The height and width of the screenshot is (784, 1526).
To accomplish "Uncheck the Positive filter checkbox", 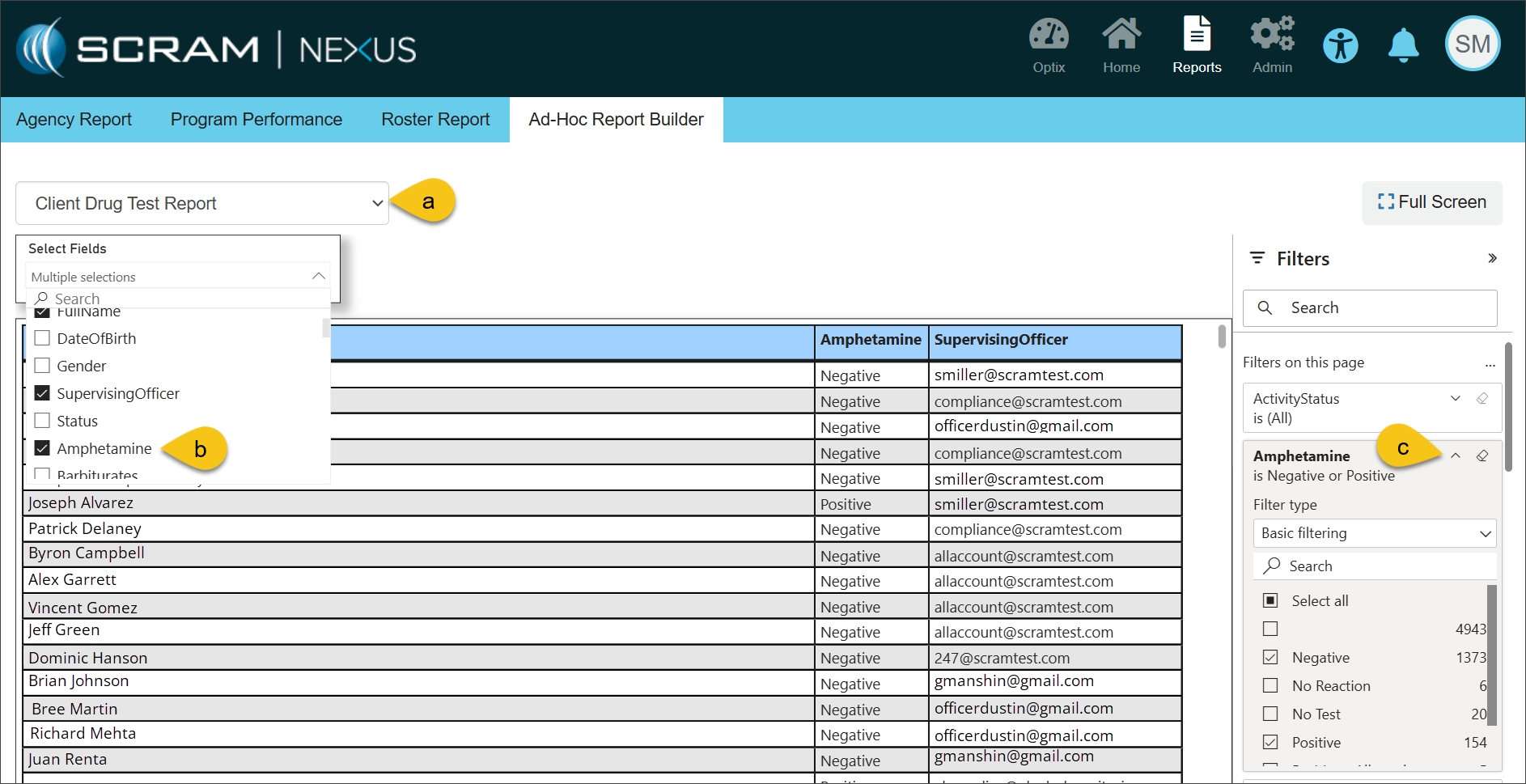I will point(1270,743).
